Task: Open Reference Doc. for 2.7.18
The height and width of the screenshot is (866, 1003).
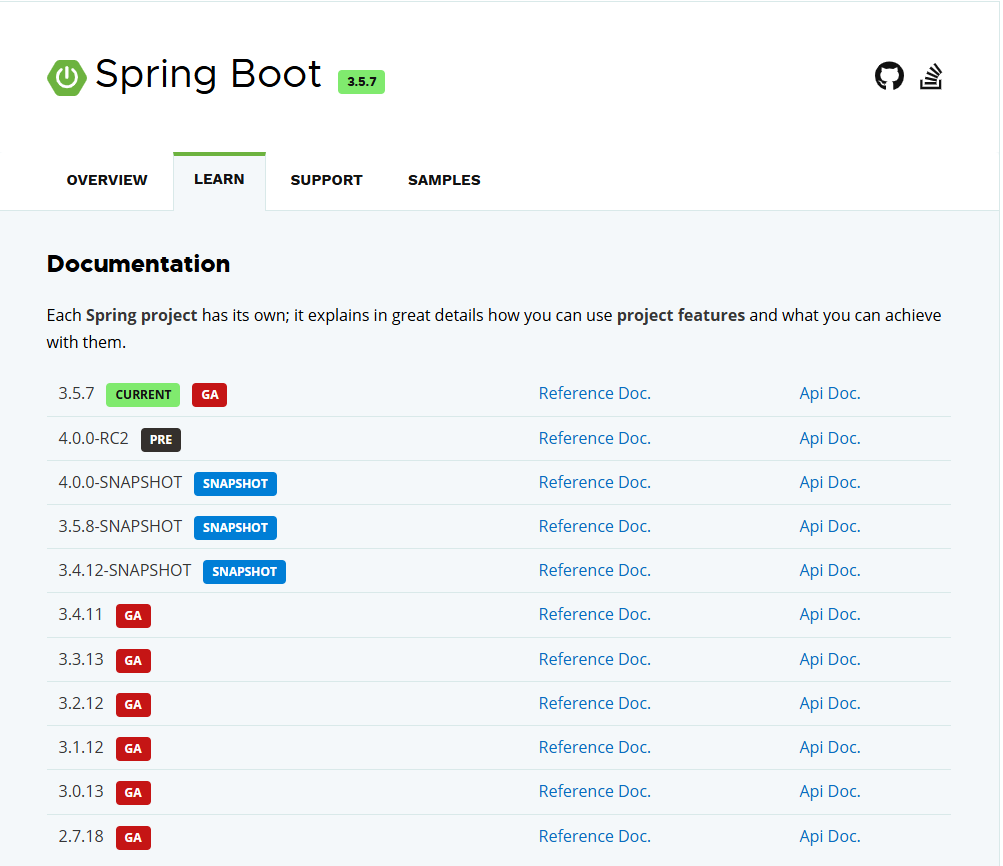Action: coord(594,837)
